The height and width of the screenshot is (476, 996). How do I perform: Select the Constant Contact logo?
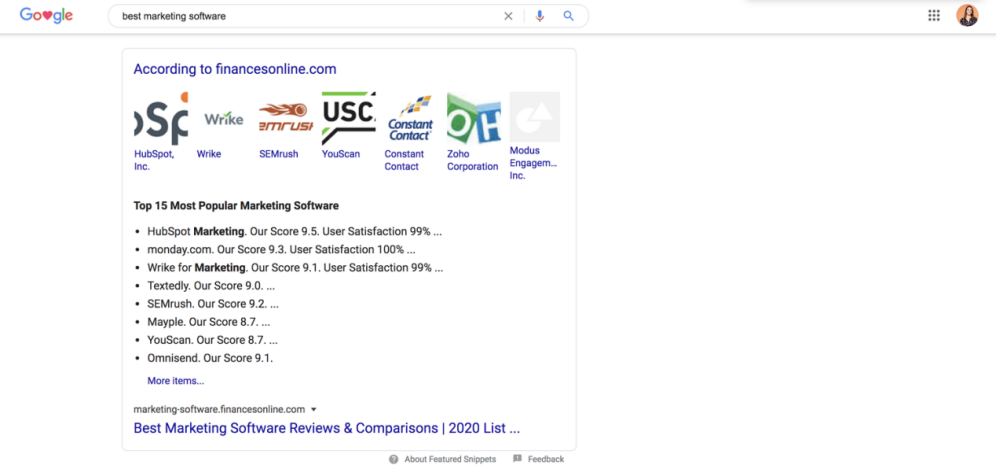click(x=410, y=118)
